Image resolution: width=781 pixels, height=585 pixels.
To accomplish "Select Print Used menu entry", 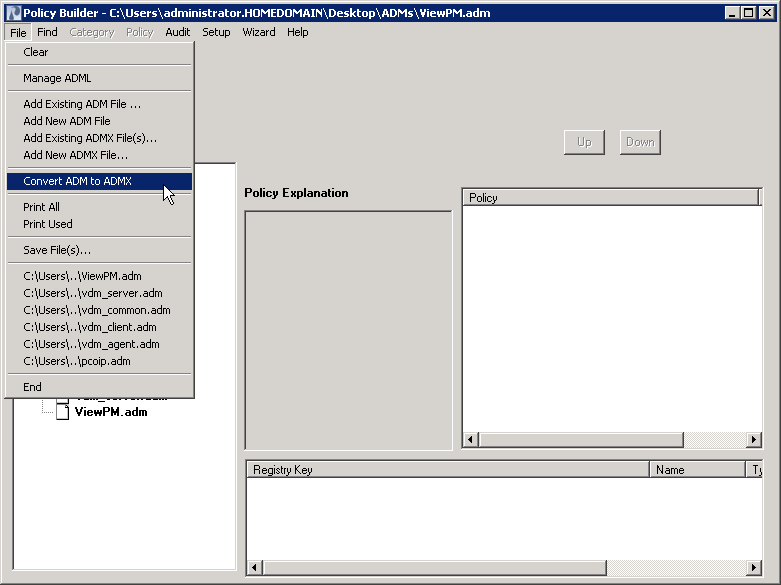I will tap(48, 224).
